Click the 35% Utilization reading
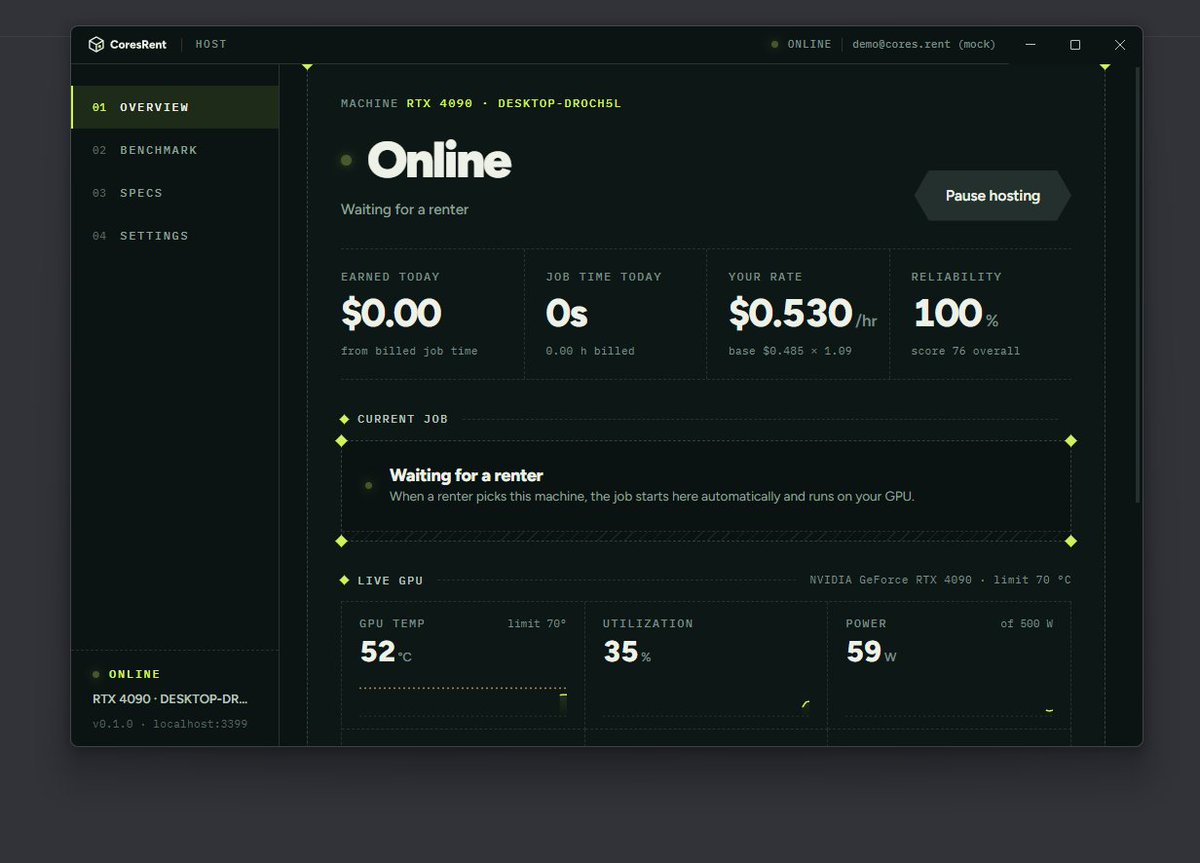This screenshot has width=1200, height=863. pos(627,652)
